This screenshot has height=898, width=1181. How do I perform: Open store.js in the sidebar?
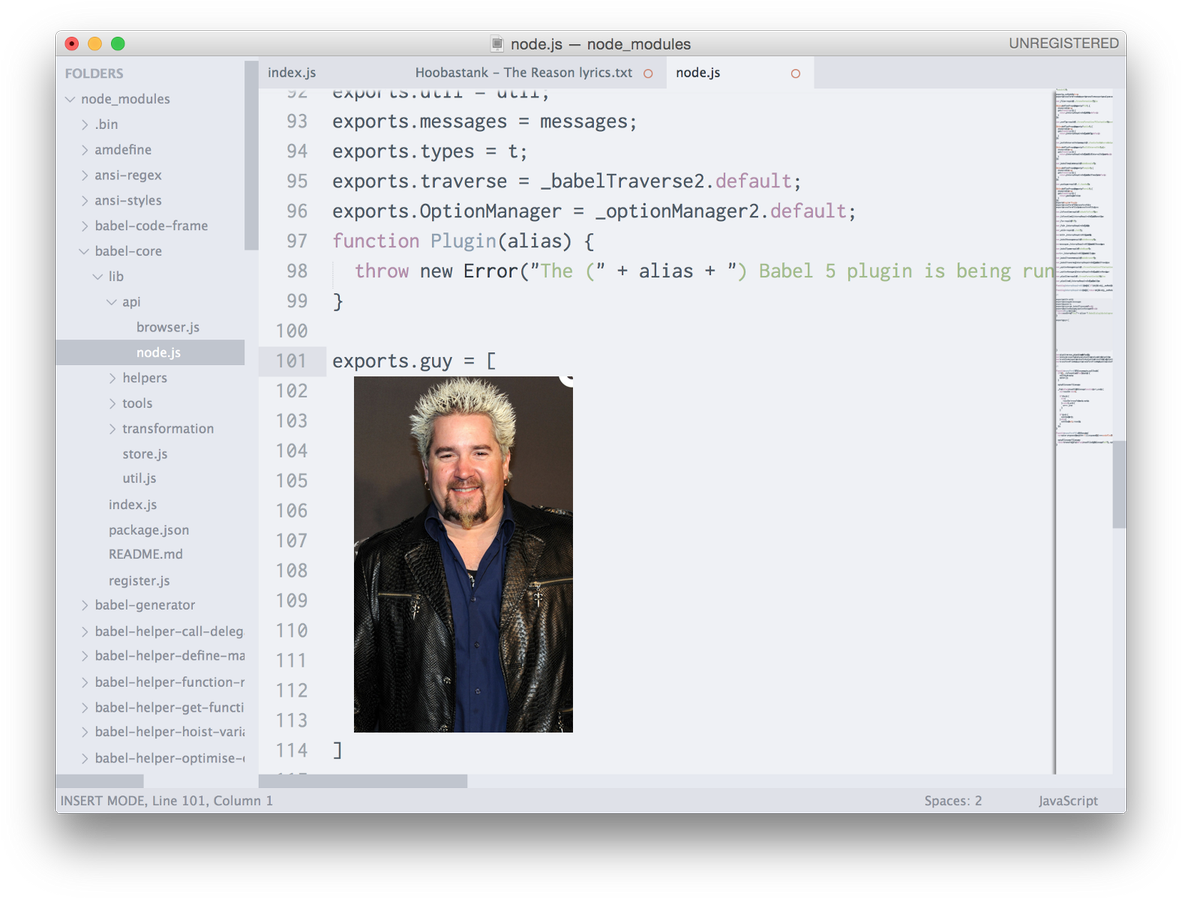pyautogui.click(x=145, y=454)
